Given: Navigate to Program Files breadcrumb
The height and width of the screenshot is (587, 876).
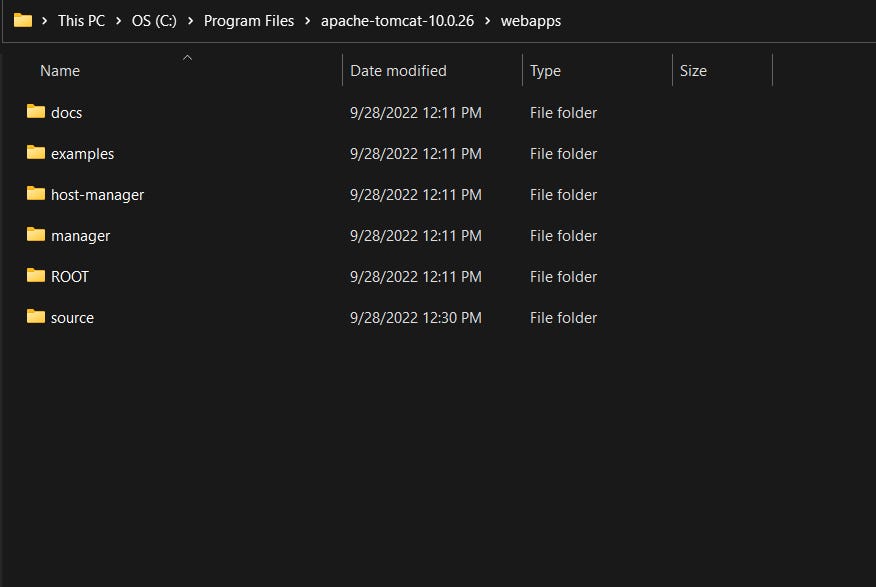Looking at the screenshot, I should (249, 21).
